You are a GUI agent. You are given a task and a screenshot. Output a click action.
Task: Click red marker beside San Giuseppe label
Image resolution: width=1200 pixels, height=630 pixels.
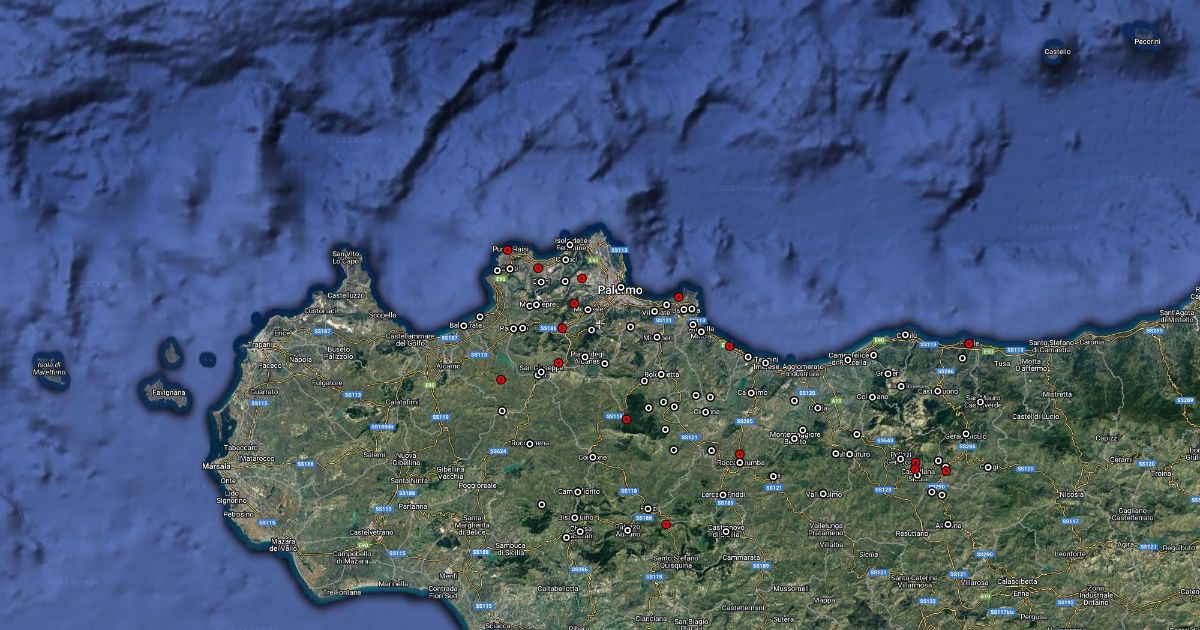(558, 363)
